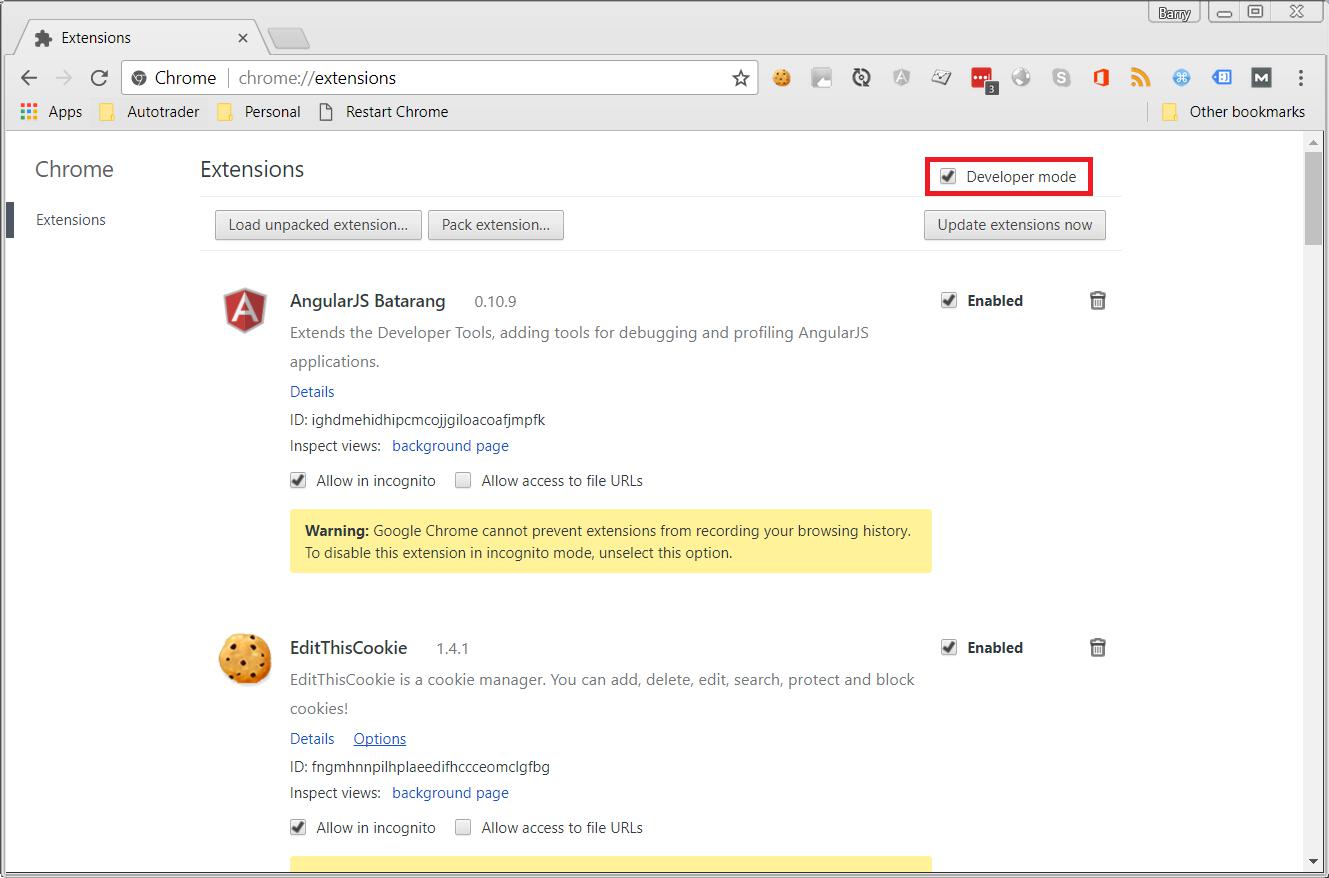Screen dimensions: 1329x878
Task: Click the grey globe extension icon
Action: pos(1021,77)
